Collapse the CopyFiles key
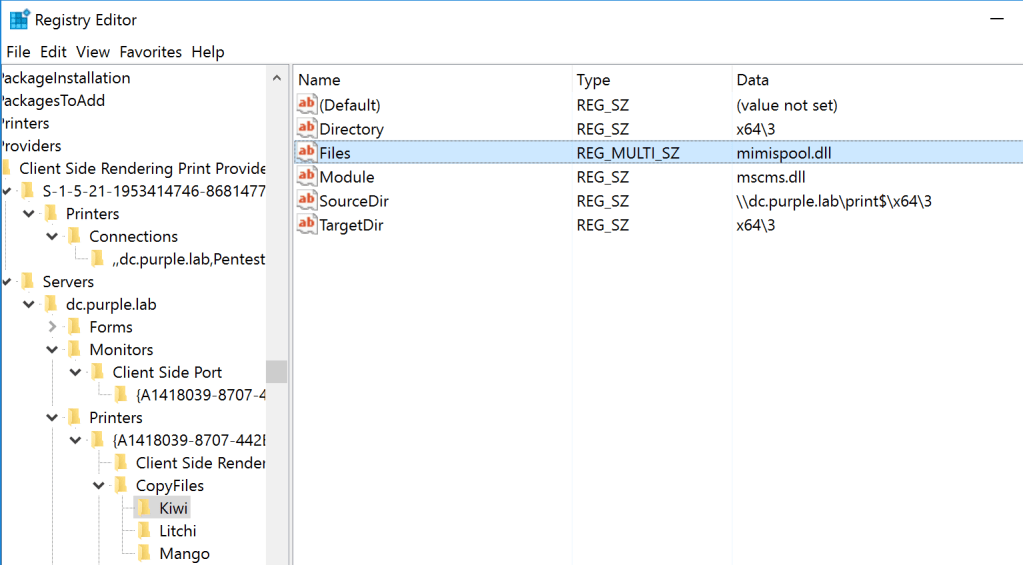1023x565 pixels. [x=98, y=486]
